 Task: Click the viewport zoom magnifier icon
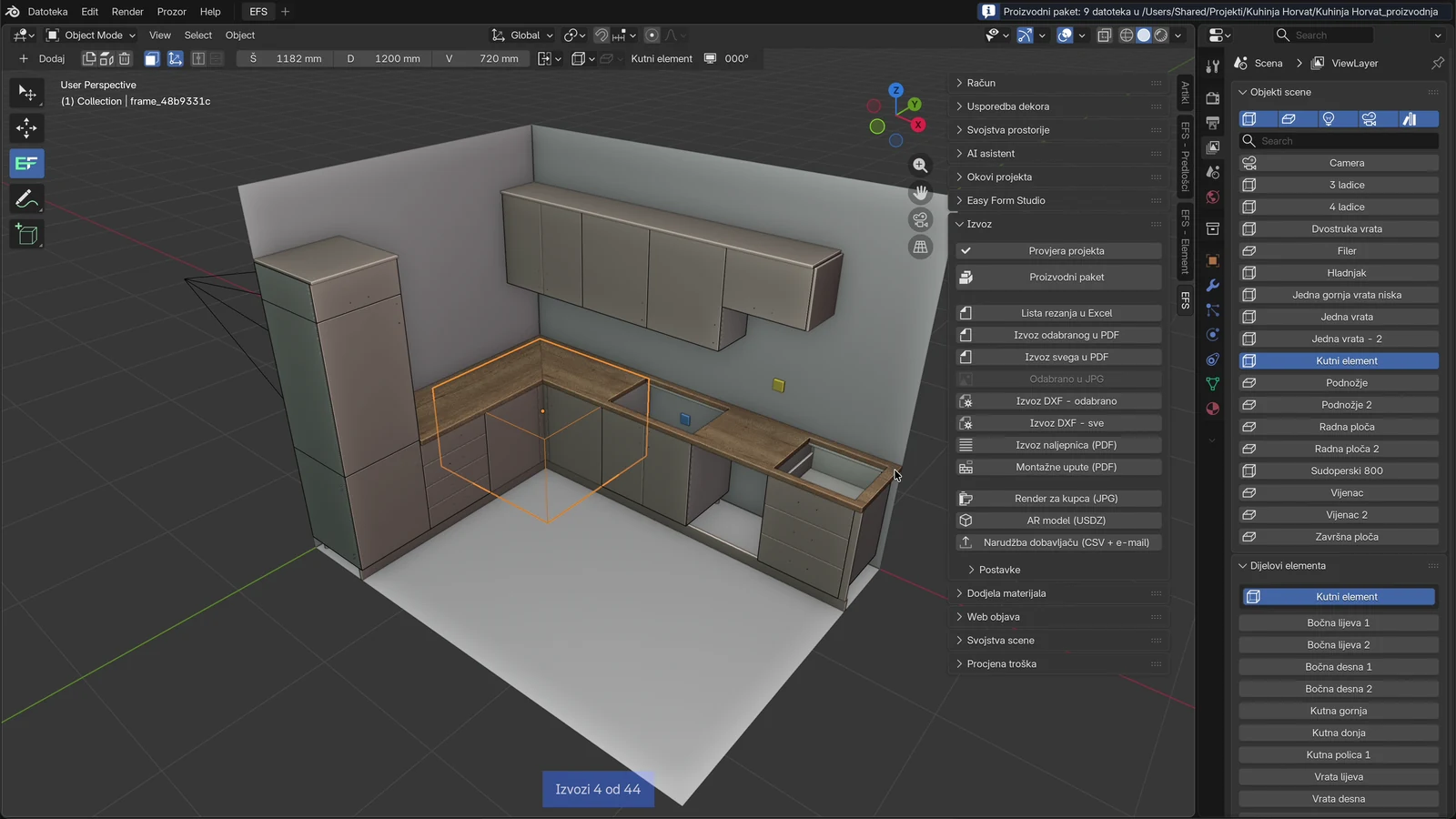click(920, 166)
